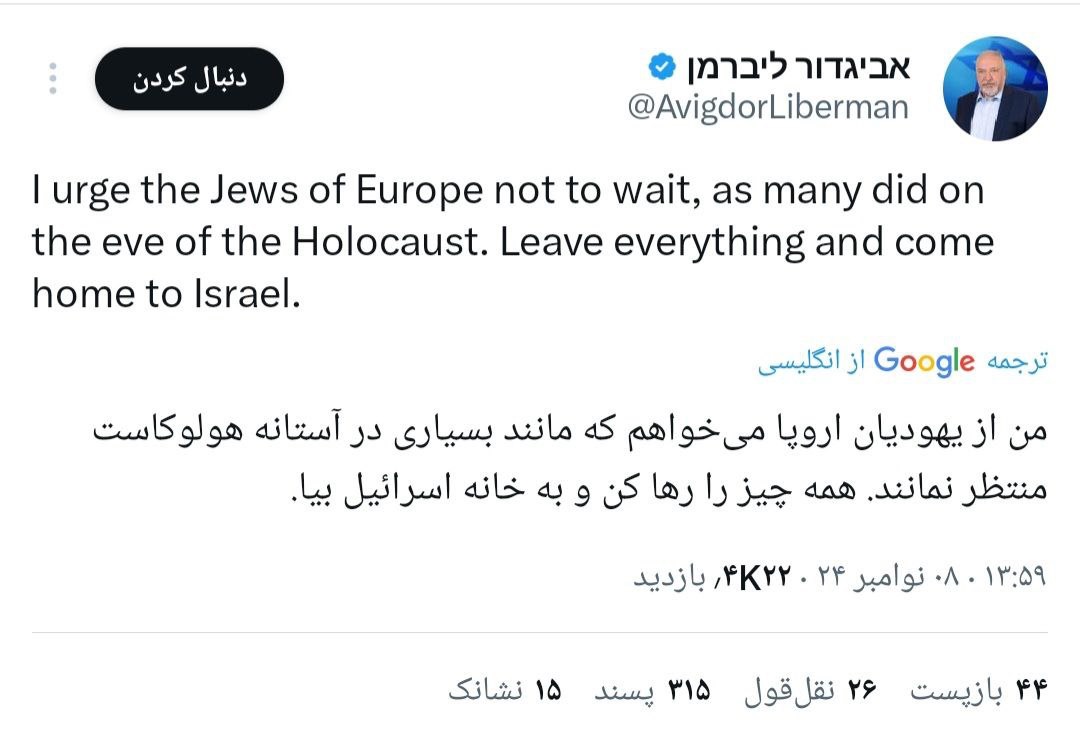Open the بازدید view count
Image resolution: width=1080 pixels, height=744 pixels.
click(670, 578)
